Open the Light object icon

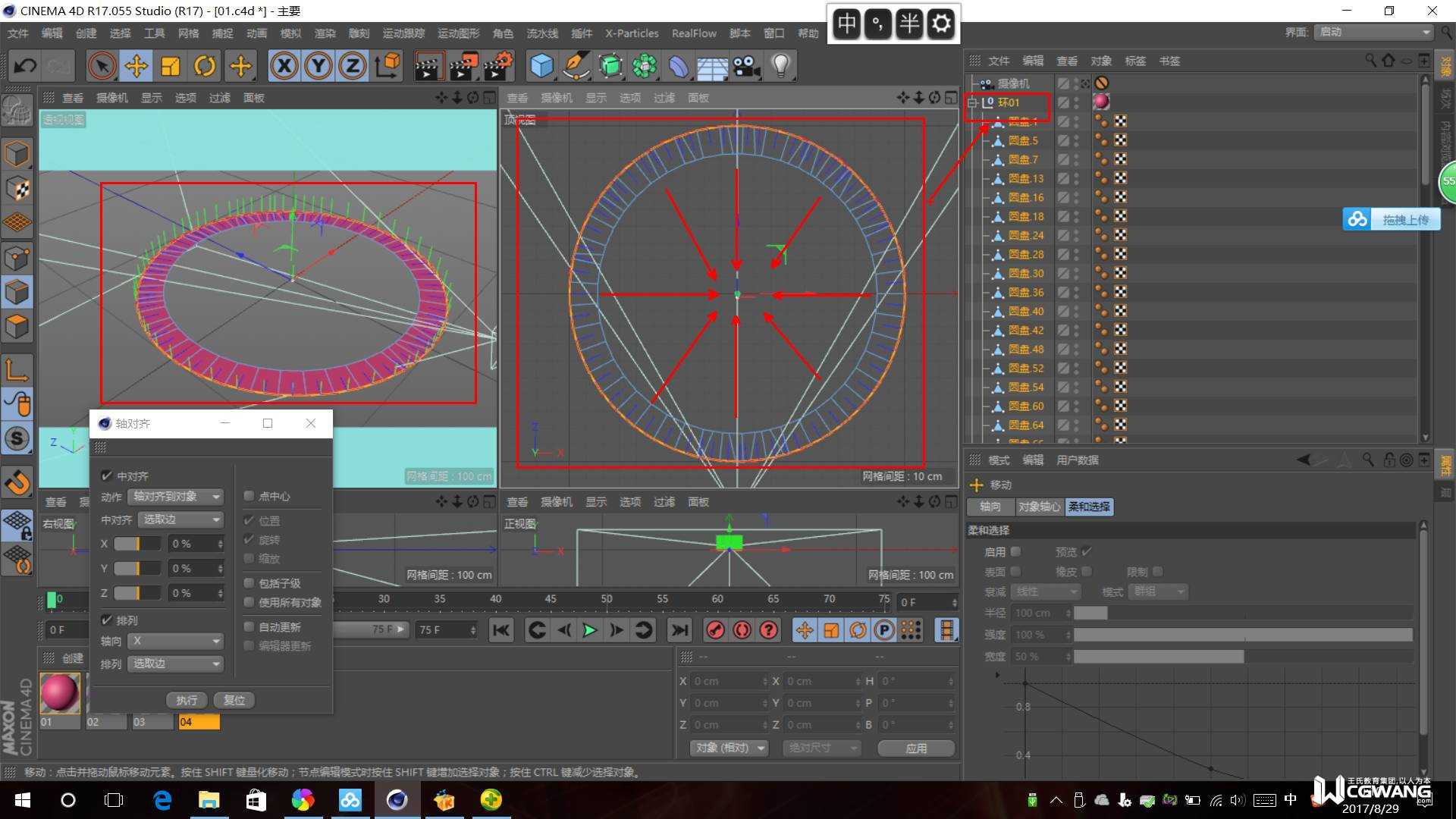780,66
